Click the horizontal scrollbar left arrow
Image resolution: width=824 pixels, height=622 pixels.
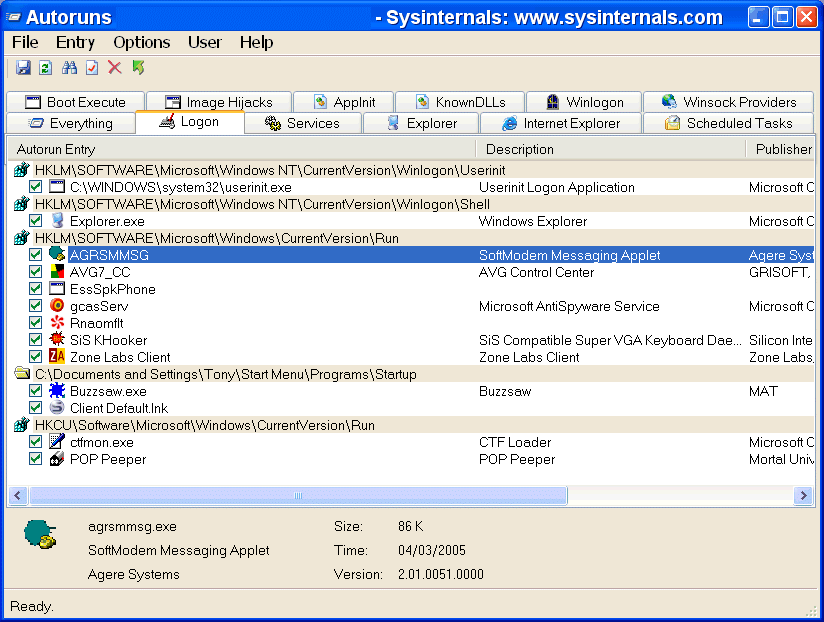pos(18,495)
